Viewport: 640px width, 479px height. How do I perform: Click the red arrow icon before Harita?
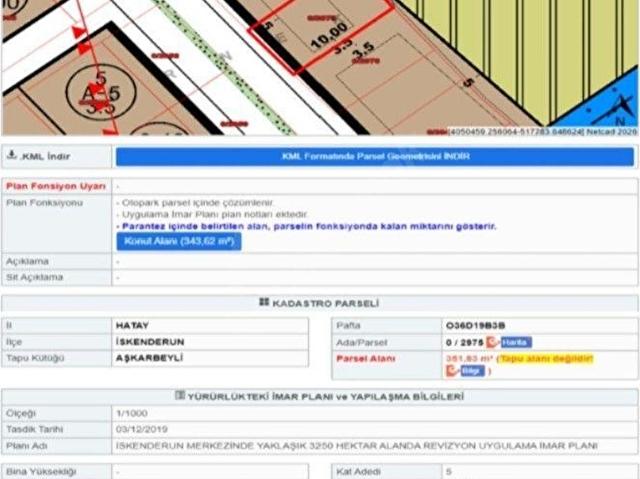pyautogui.click(x=492, y=342)
